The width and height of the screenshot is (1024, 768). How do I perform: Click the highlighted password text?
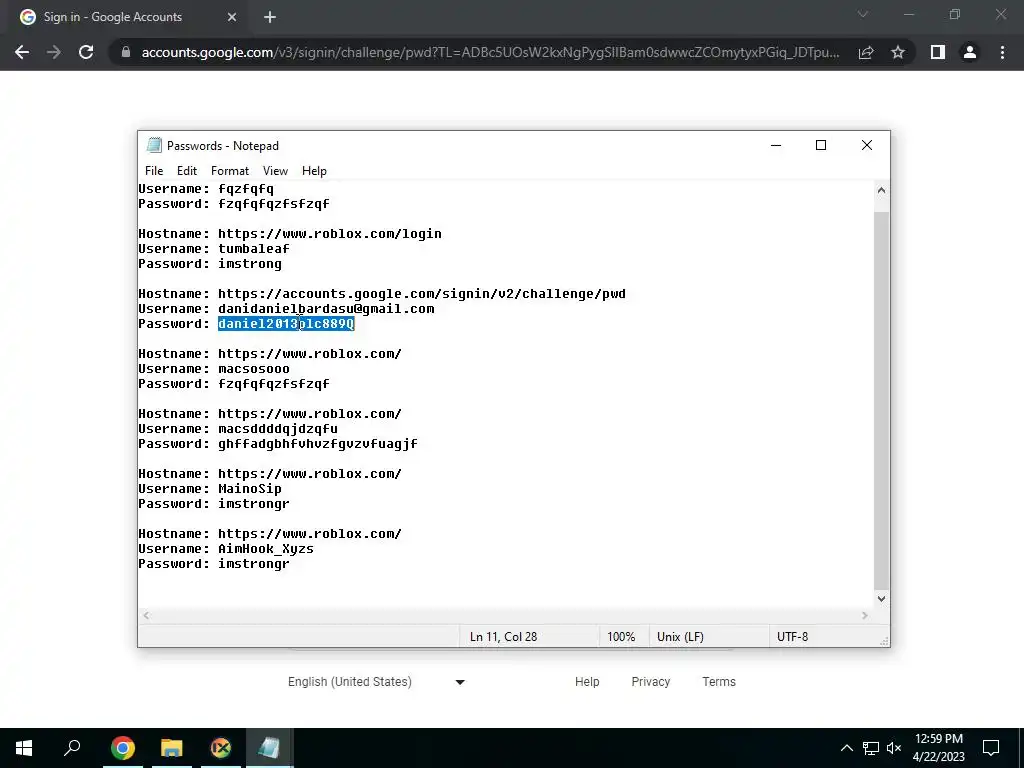click(x=286, y=324)
